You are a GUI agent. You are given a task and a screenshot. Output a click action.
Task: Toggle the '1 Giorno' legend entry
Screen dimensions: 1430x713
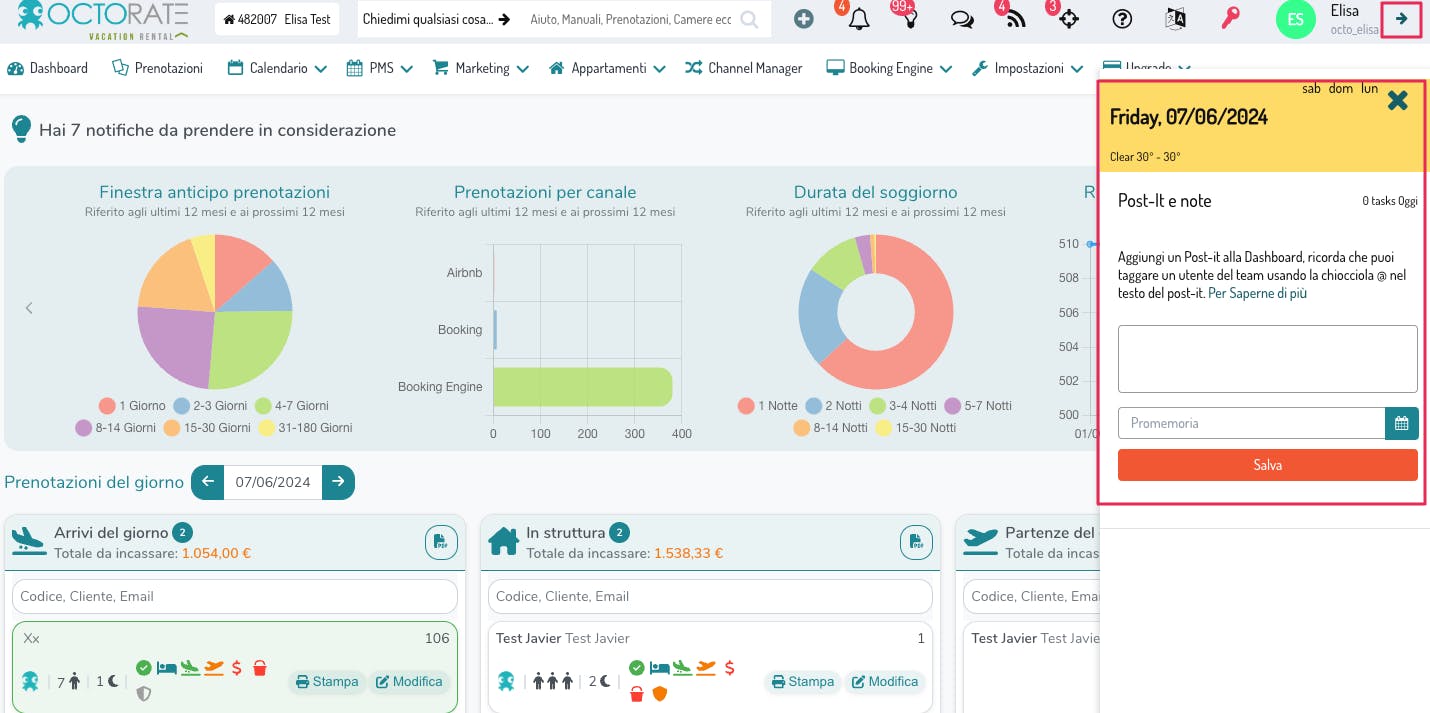pos(132,406)
